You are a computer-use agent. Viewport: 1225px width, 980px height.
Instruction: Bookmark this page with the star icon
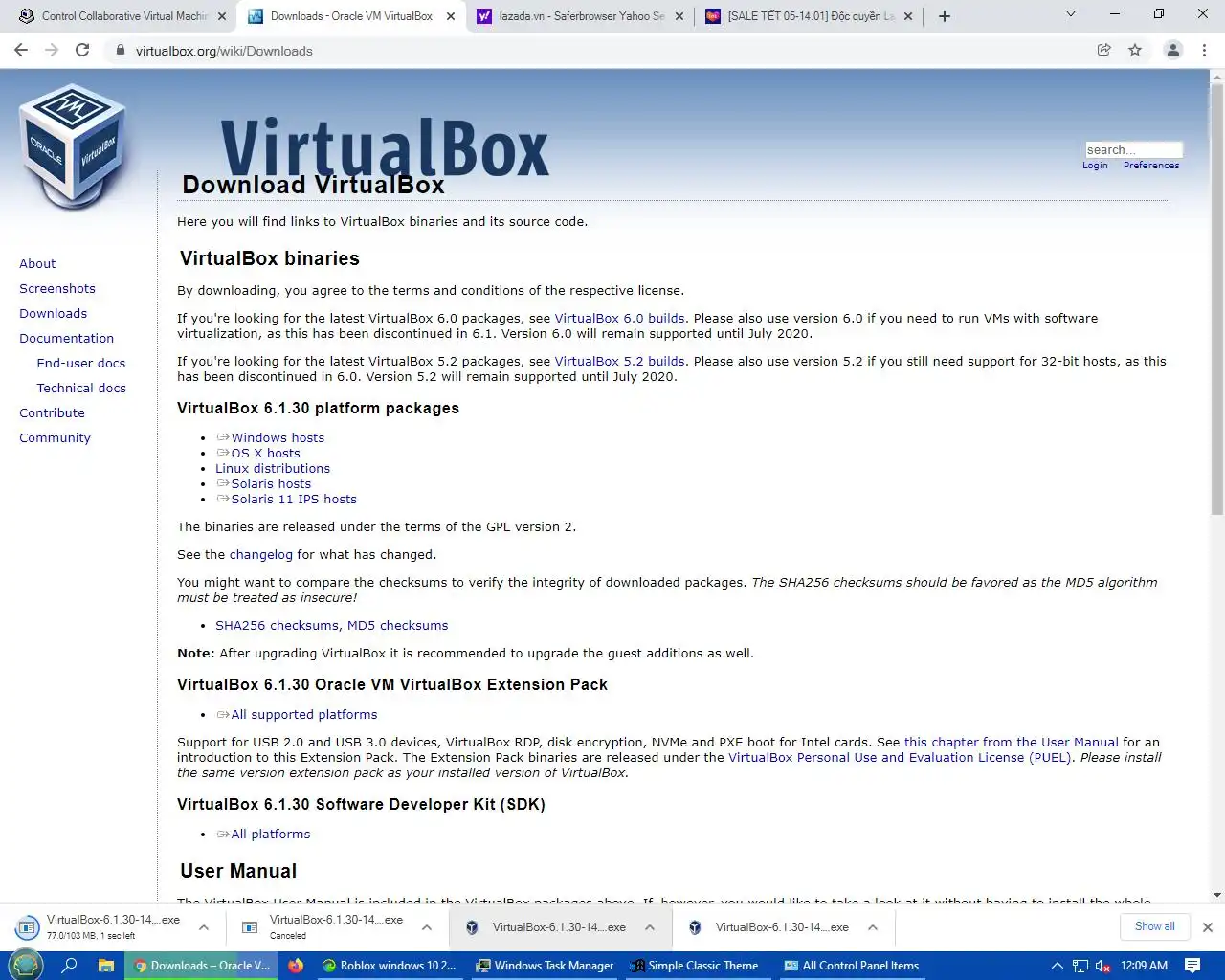point(1135,51)
